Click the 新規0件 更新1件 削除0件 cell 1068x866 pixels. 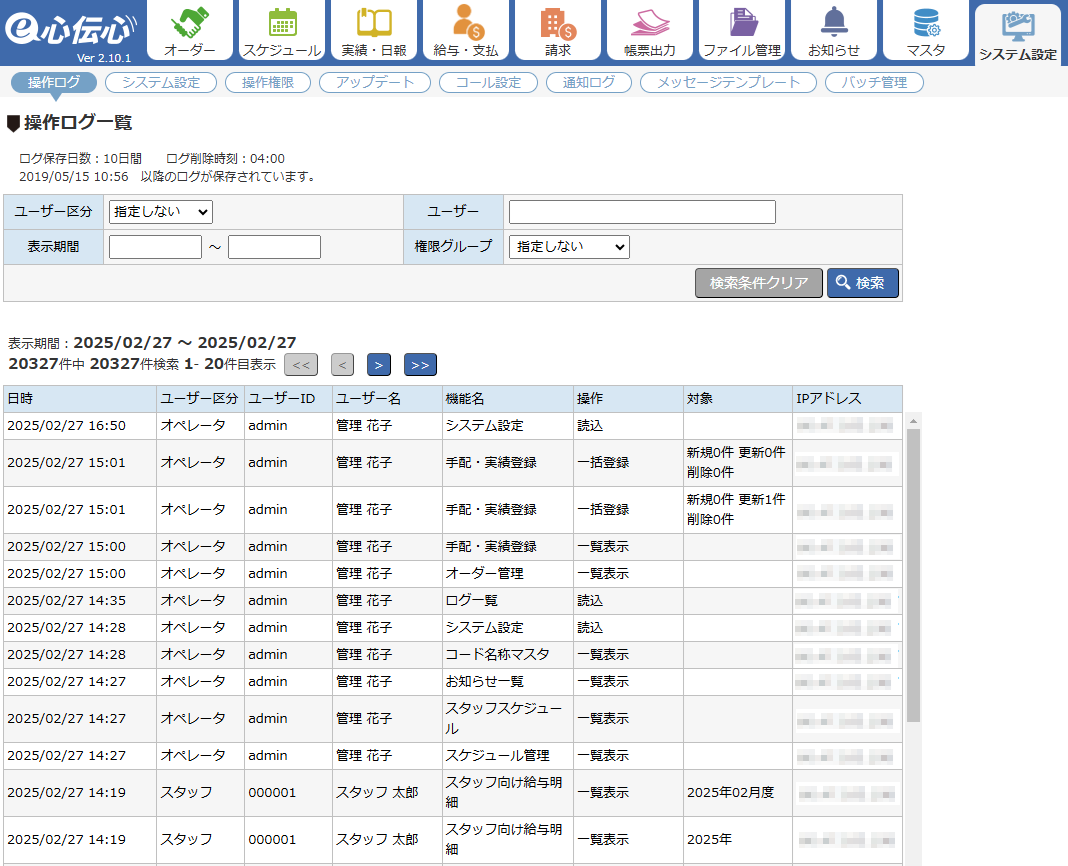(x=738, y=510)
